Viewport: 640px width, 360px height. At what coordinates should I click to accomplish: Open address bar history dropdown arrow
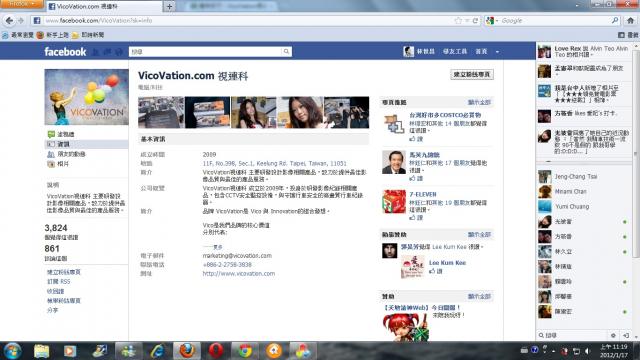click(x=467, y=20)
